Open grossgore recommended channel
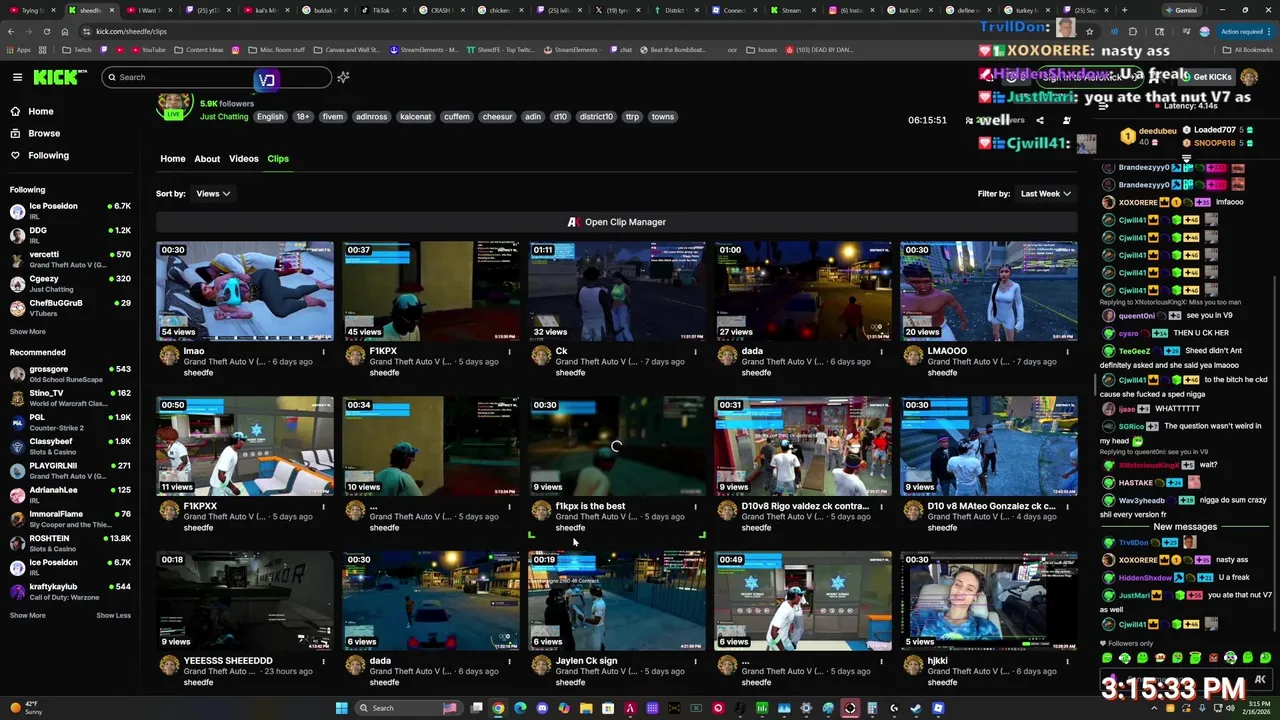1280x720 pixels. pyautogui.click(x=70, y=374)
